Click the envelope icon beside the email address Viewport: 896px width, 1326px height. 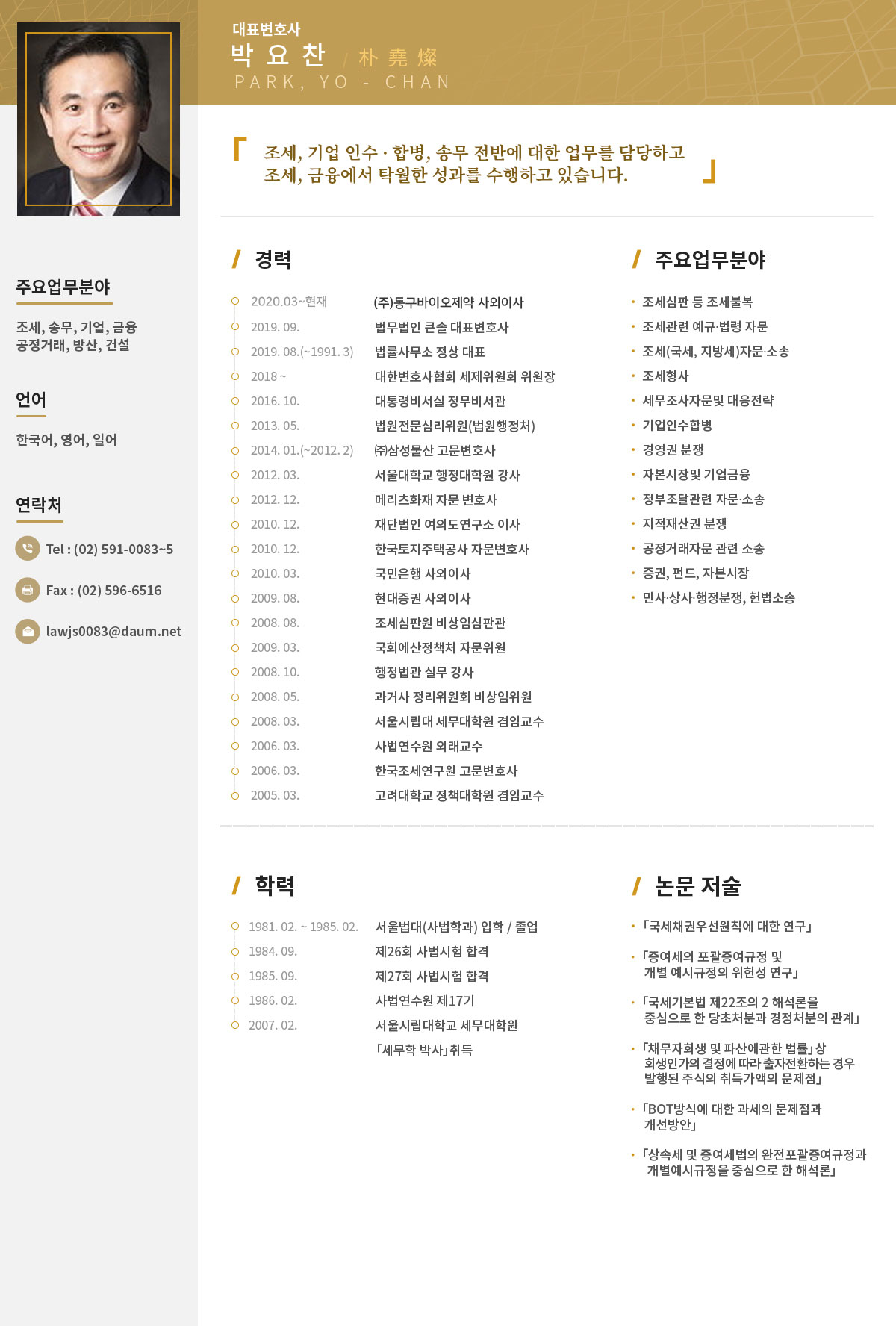click(28, 631)
